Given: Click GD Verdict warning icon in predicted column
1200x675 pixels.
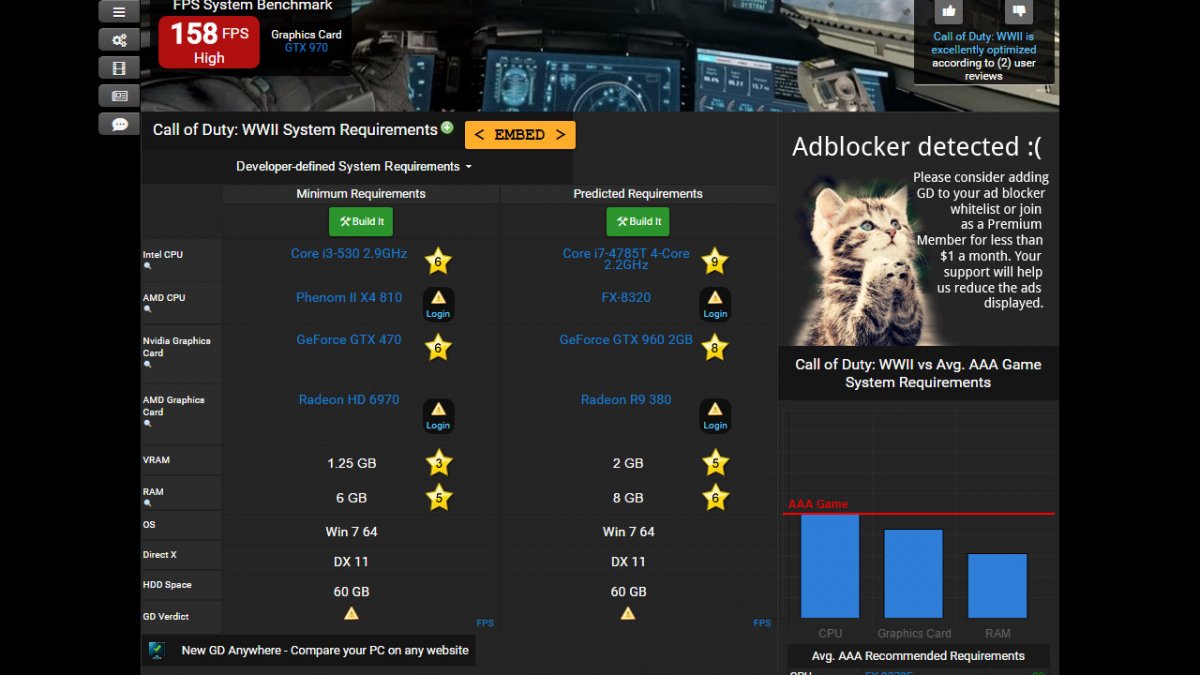Looking at the screenshot, I should coord(628,613).
